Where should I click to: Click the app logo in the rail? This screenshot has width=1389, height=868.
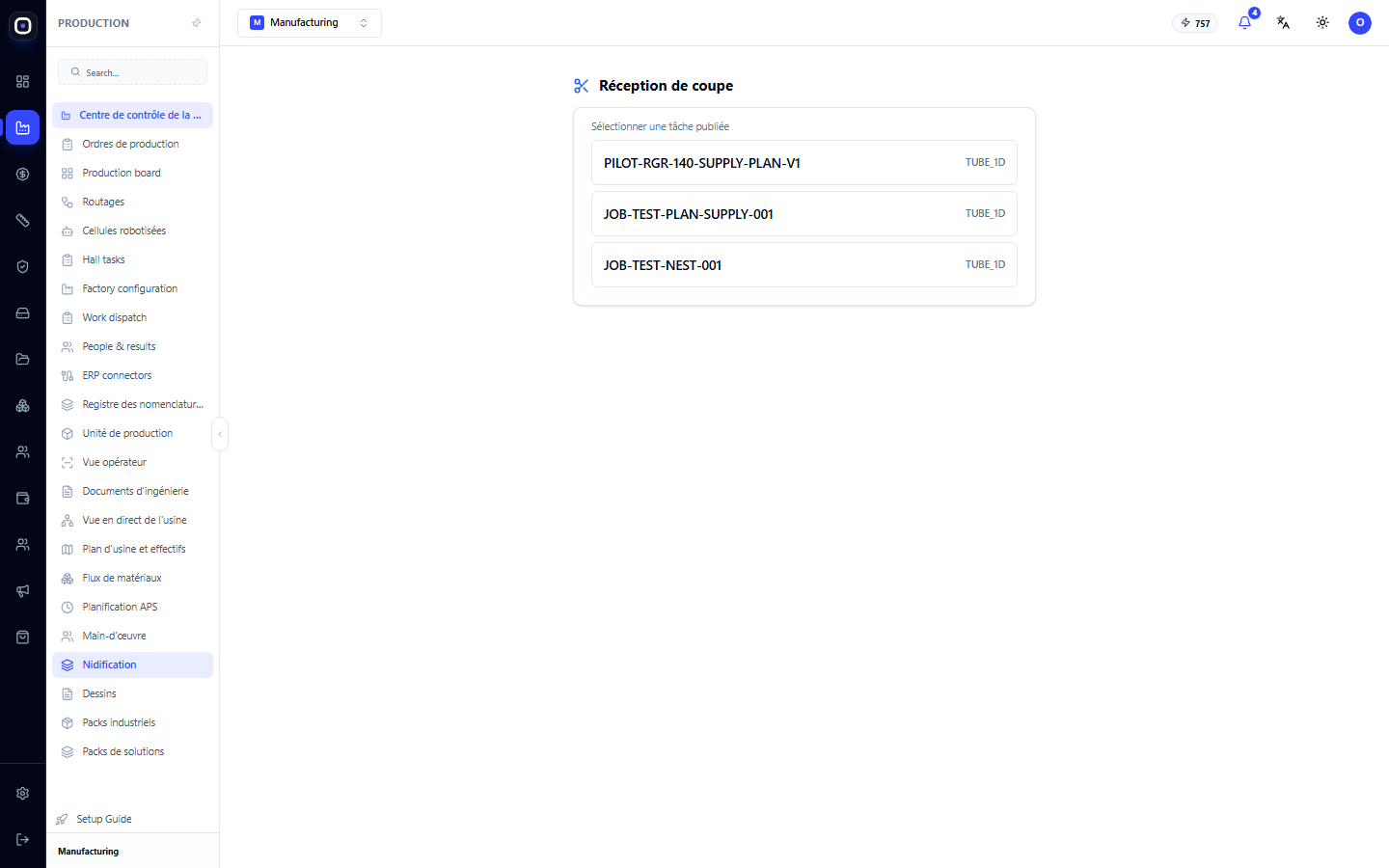coord(23,26)
